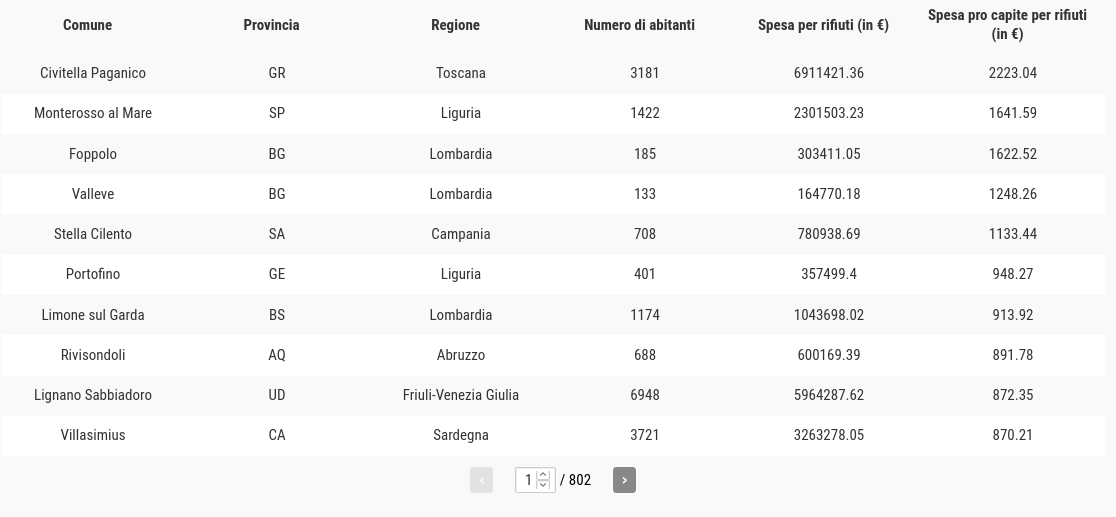This screenshot has width=1116, height=517.
Task: Click the disabled previous page arrow
Action: 481,480
